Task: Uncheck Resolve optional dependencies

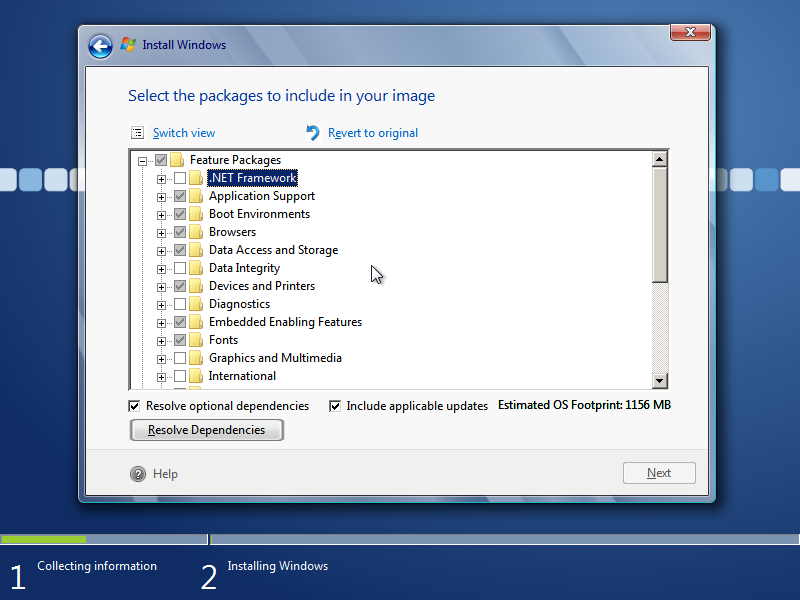Action: pos(134,406)
